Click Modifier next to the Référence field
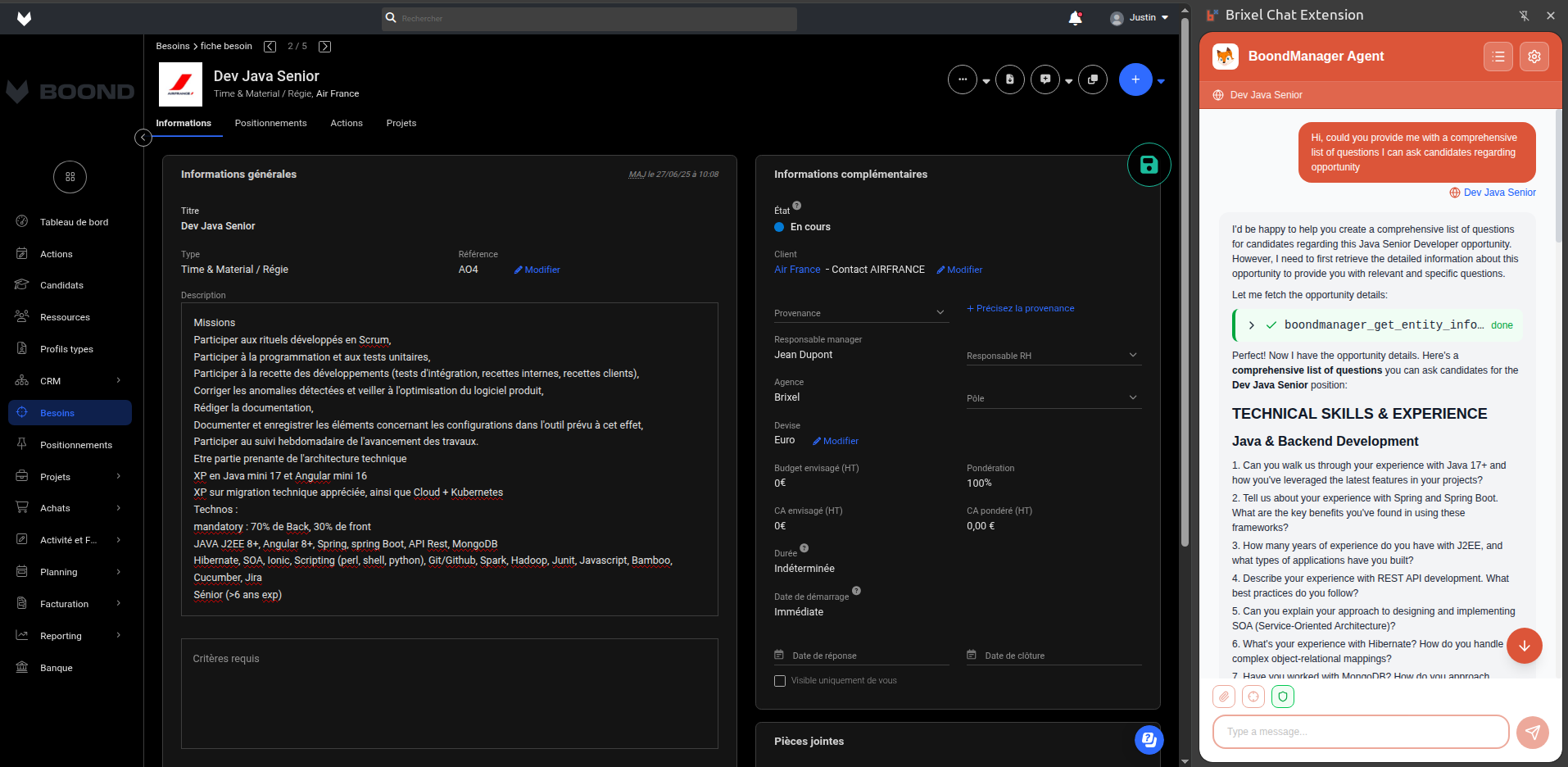Image resolution: width=1568 pixels, height=767 pixels. point(537,270)
